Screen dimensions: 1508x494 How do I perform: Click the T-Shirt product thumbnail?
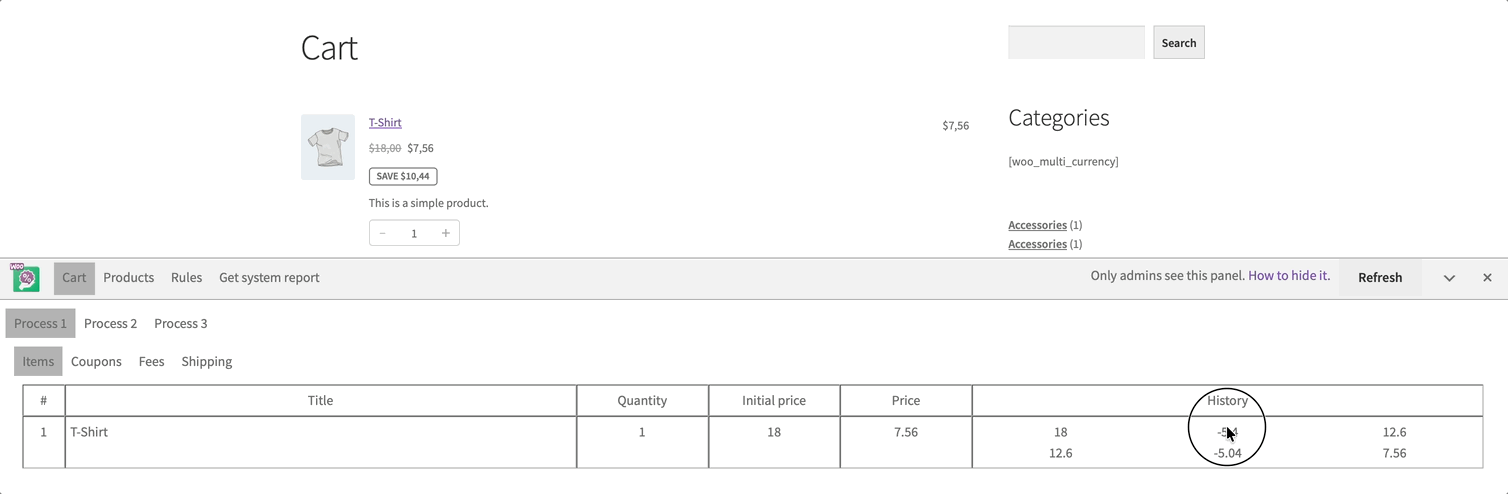[x=328, y=147]
